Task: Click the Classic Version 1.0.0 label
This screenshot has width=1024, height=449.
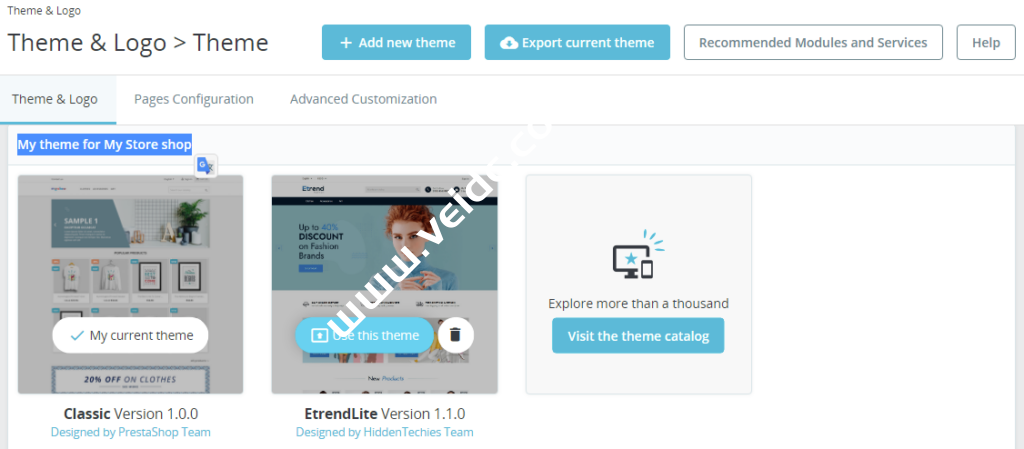Action: [x=131, y=414]
